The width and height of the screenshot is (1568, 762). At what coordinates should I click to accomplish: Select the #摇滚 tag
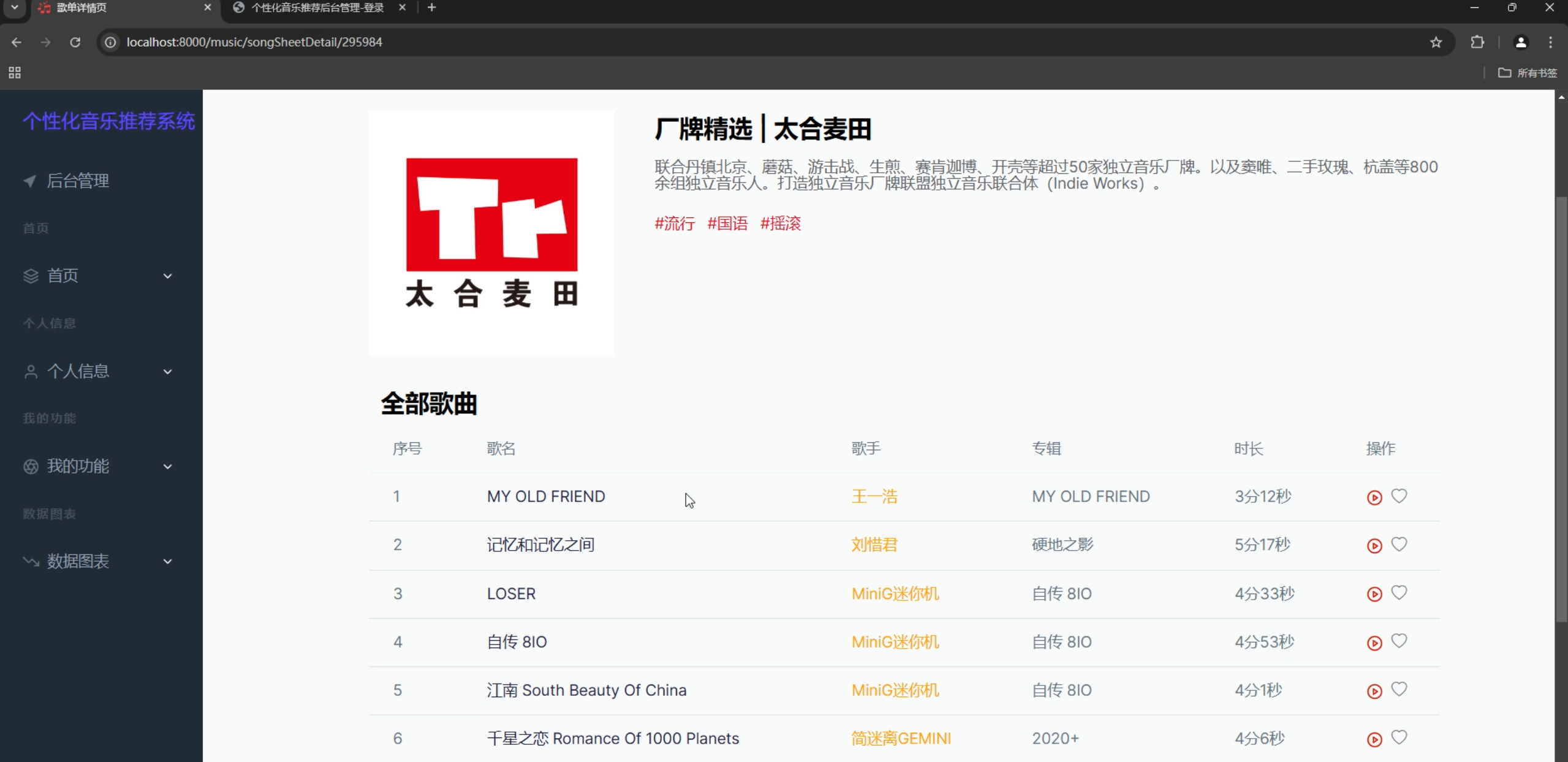tap(781, 224)
